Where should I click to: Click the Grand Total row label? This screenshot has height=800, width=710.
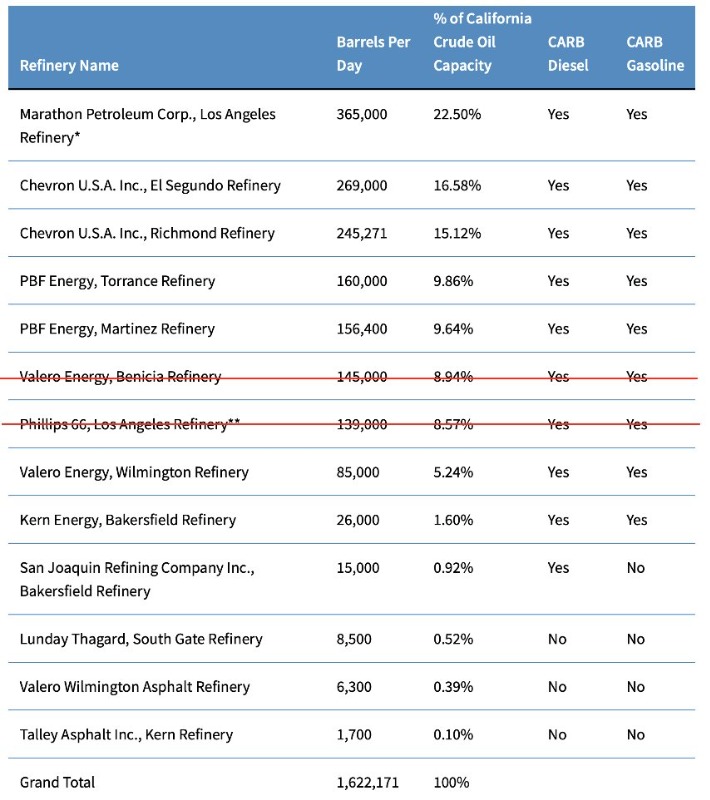[x=58, y=782]
